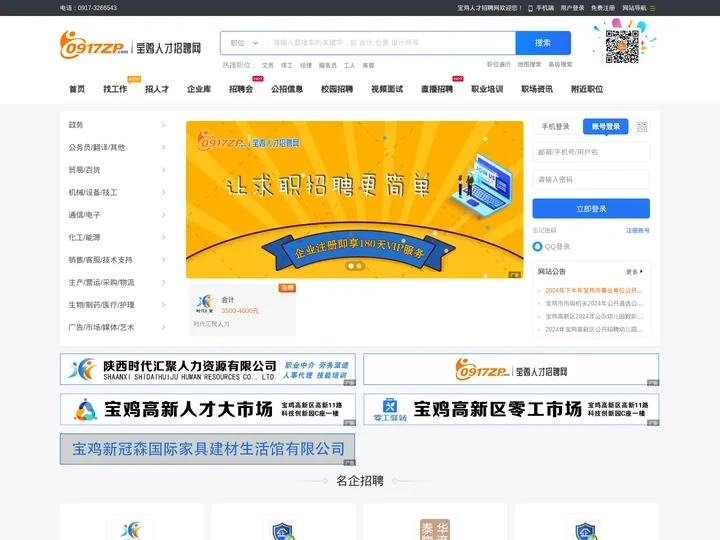Expand the 机械/设备/技工 category
The width and height of the screenshot is (720, 540).
pos(117,192)
